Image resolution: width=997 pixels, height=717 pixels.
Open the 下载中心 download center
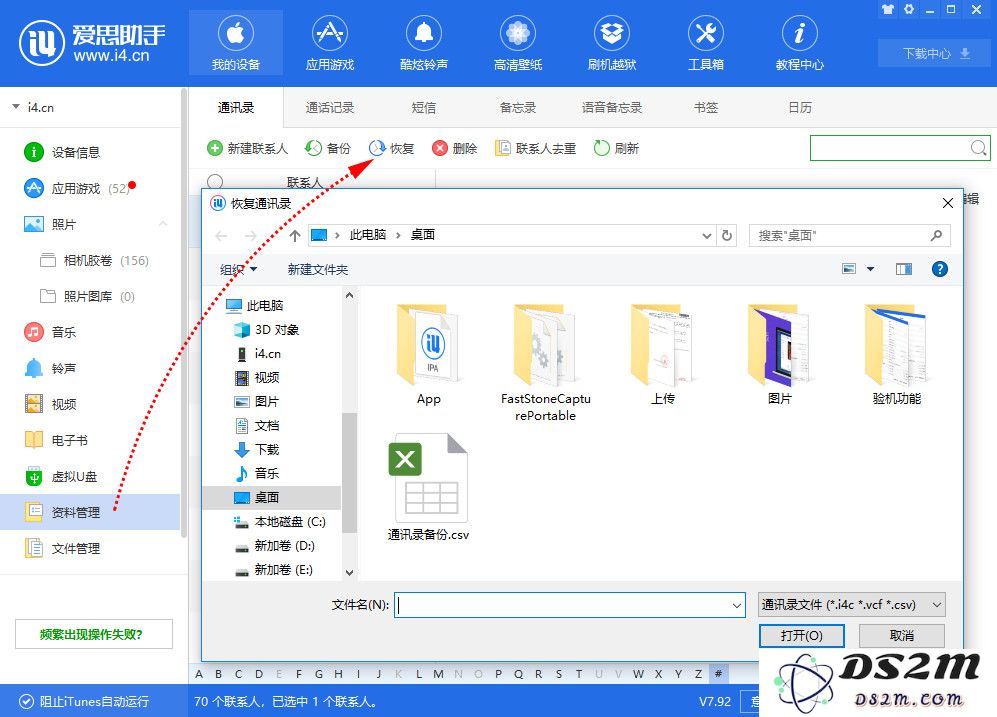click(934, 53)
